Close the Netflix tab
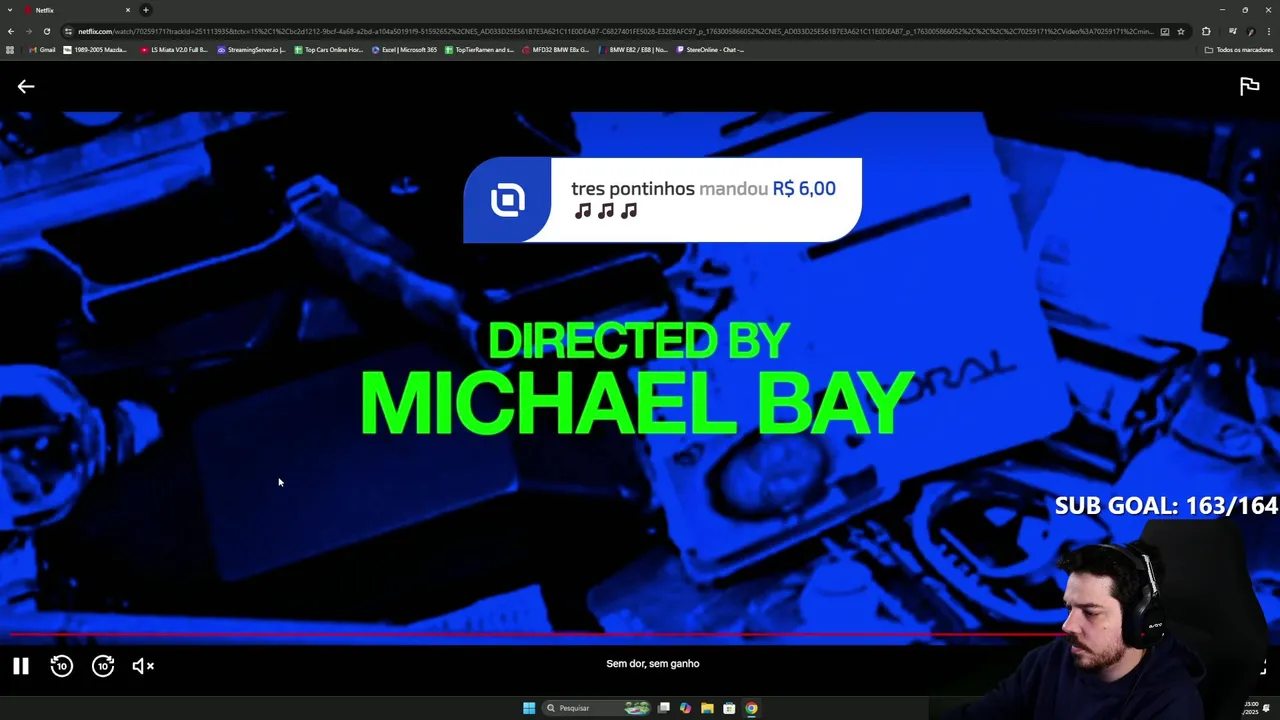Screen dimensions: 1280x720 128,10
